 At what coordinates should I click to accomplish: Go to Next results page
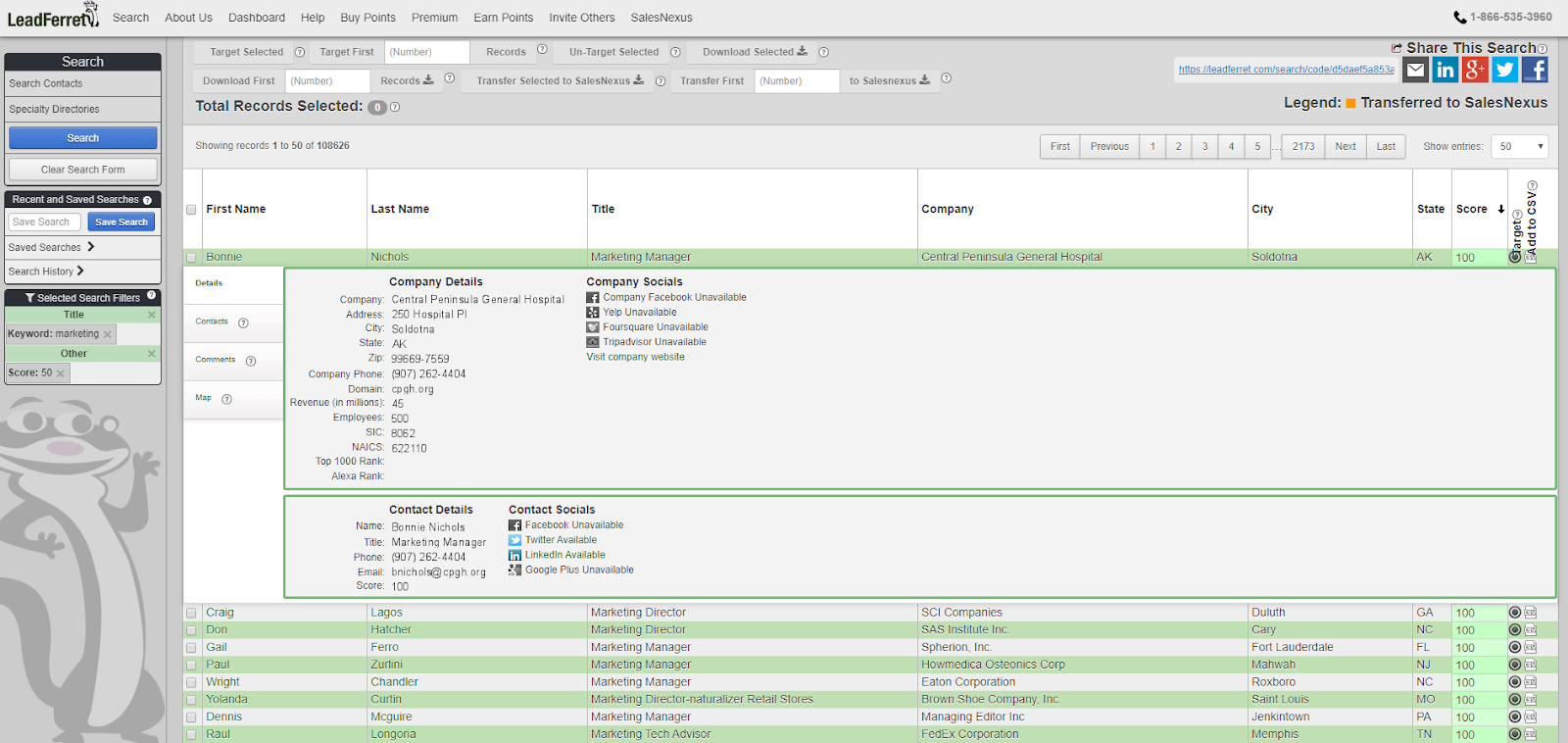(x=1346, y=146)
